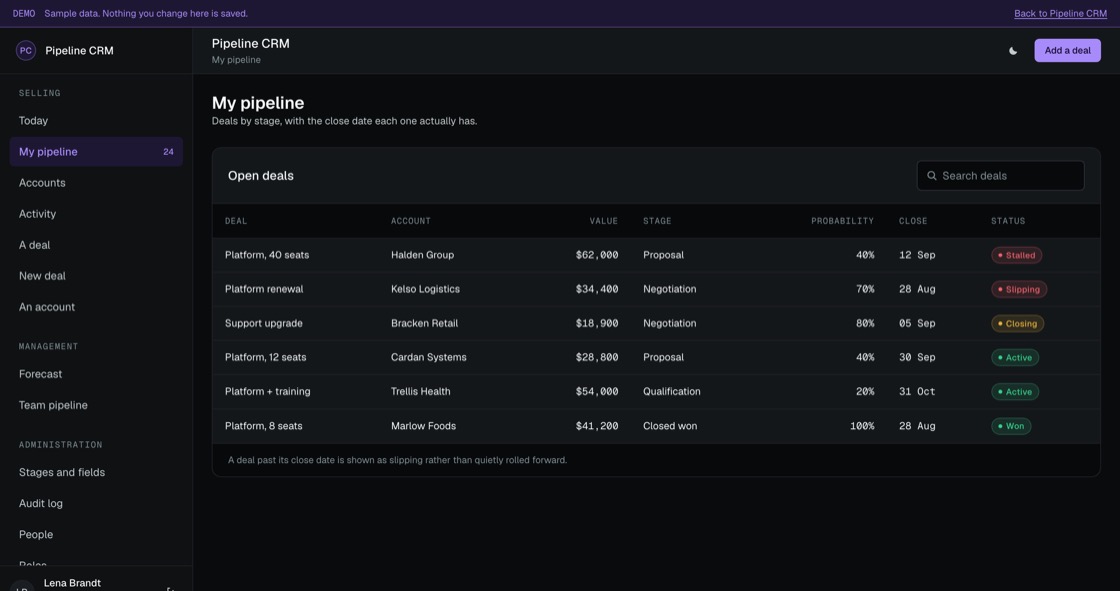Open the A deal sidebar item
The height and width of the screenshot is (591, 1120).
(96, 245)
